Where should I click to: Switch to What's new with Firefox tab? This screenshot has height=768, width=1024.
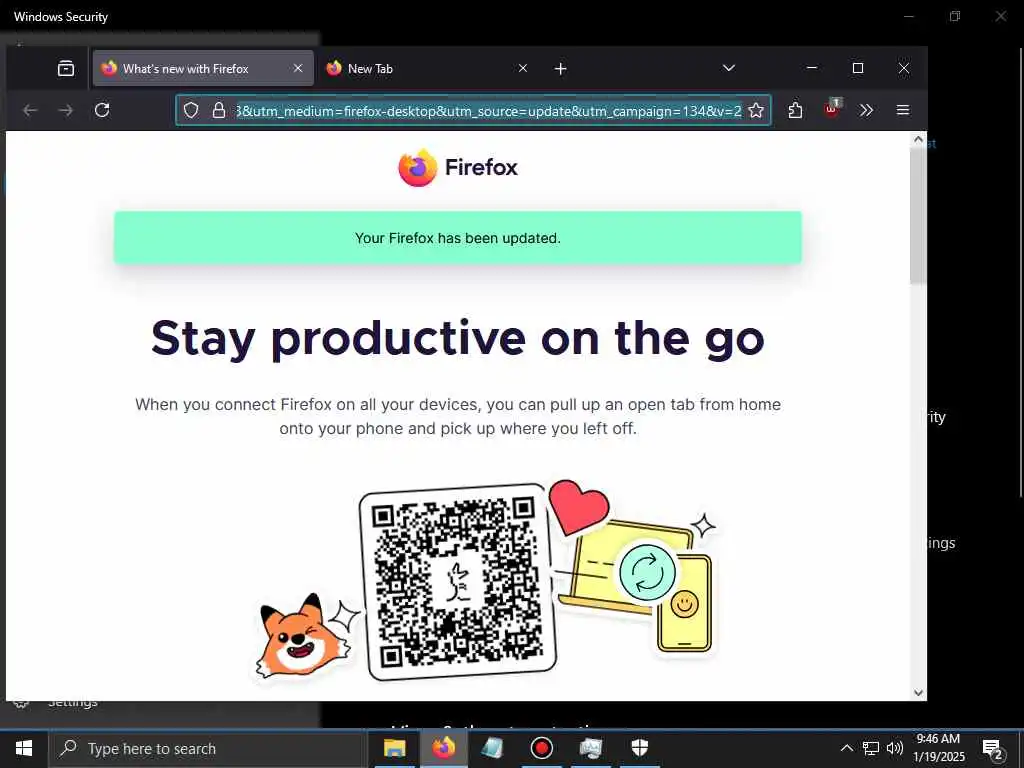pos(203,68)
